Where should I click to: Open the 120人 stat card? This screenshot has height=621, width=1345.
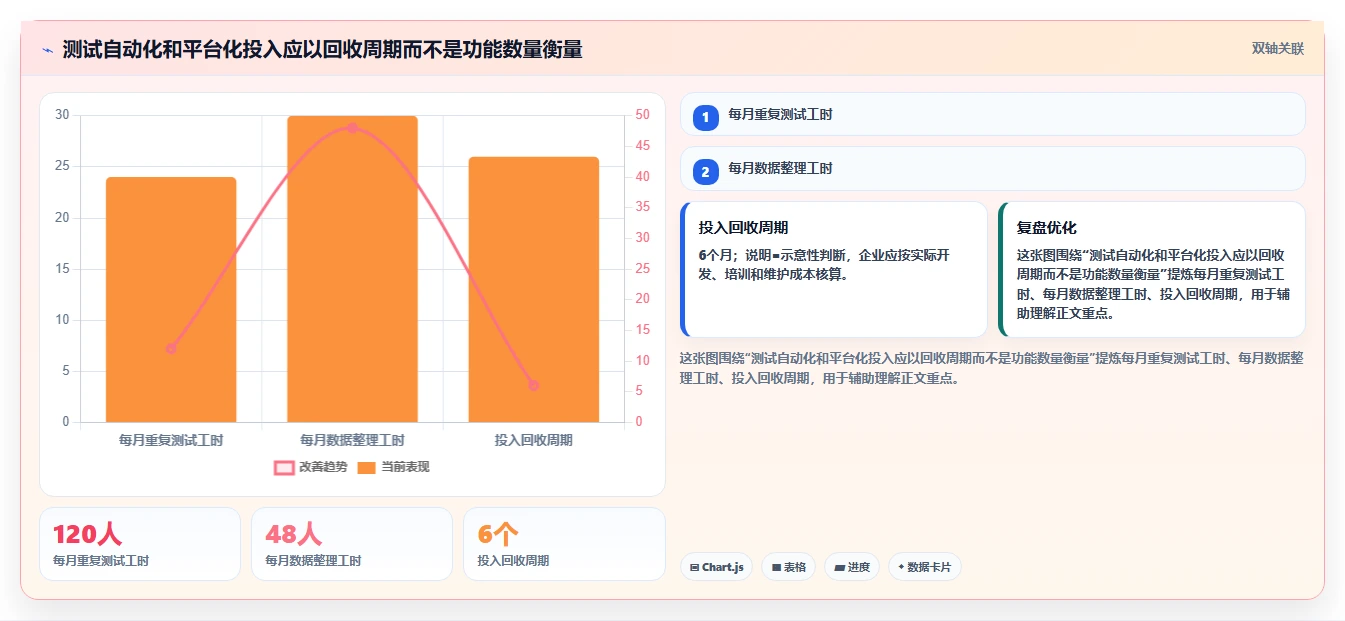[x=140, y=544]
